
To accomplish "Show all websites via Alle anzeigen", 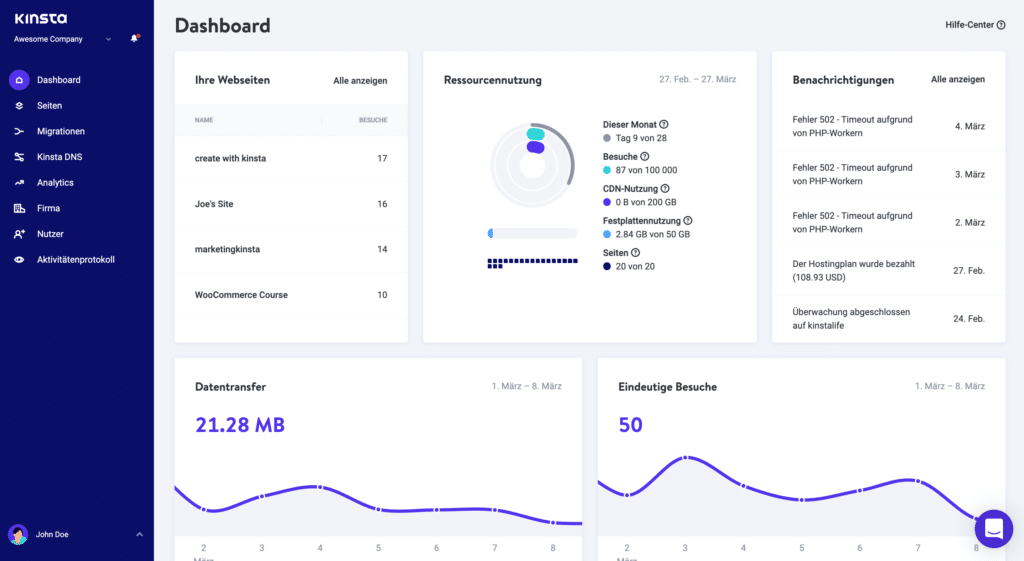I will tap(360, 80).
